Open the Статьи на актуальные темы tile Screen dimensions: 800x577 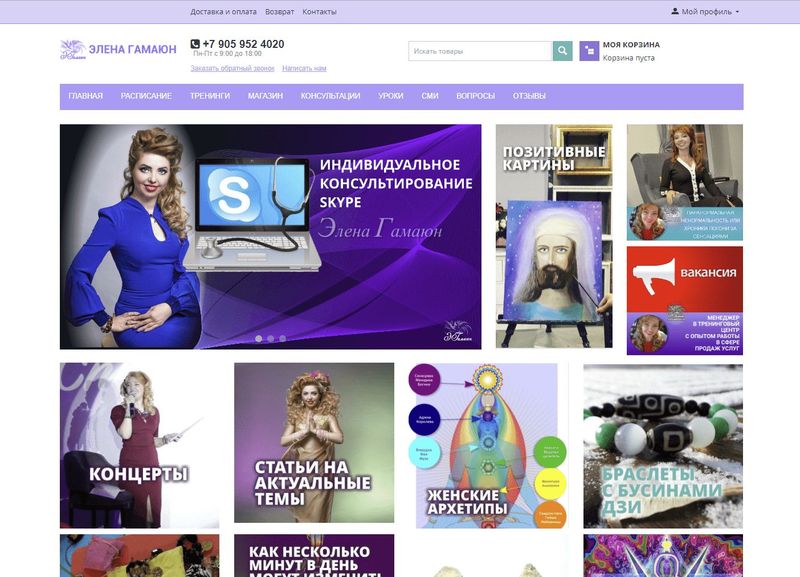[x=314, y=443]
